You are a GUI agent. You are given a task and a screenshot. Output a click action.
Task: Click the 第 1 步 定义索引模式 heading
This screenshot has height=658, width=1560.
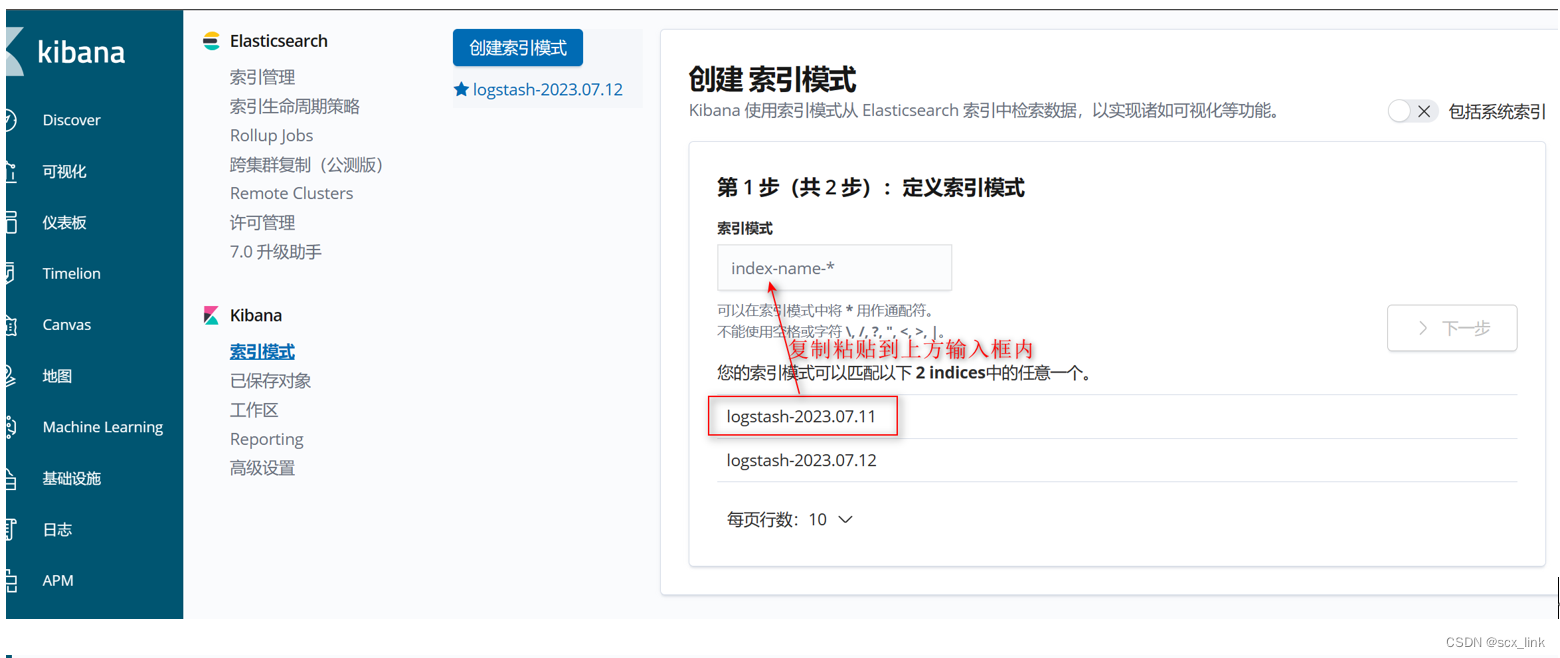pos(871,187)
